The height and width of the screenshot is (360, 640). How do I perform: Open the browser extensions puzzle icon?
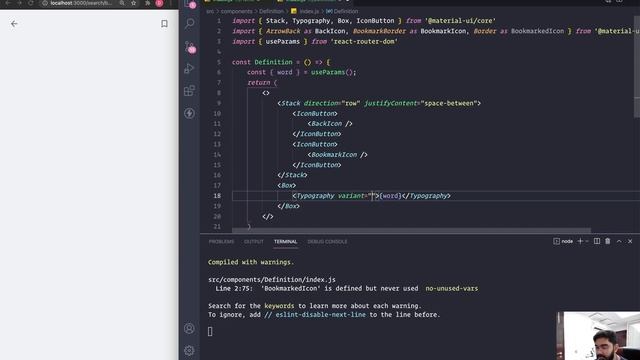coord(147,3)
